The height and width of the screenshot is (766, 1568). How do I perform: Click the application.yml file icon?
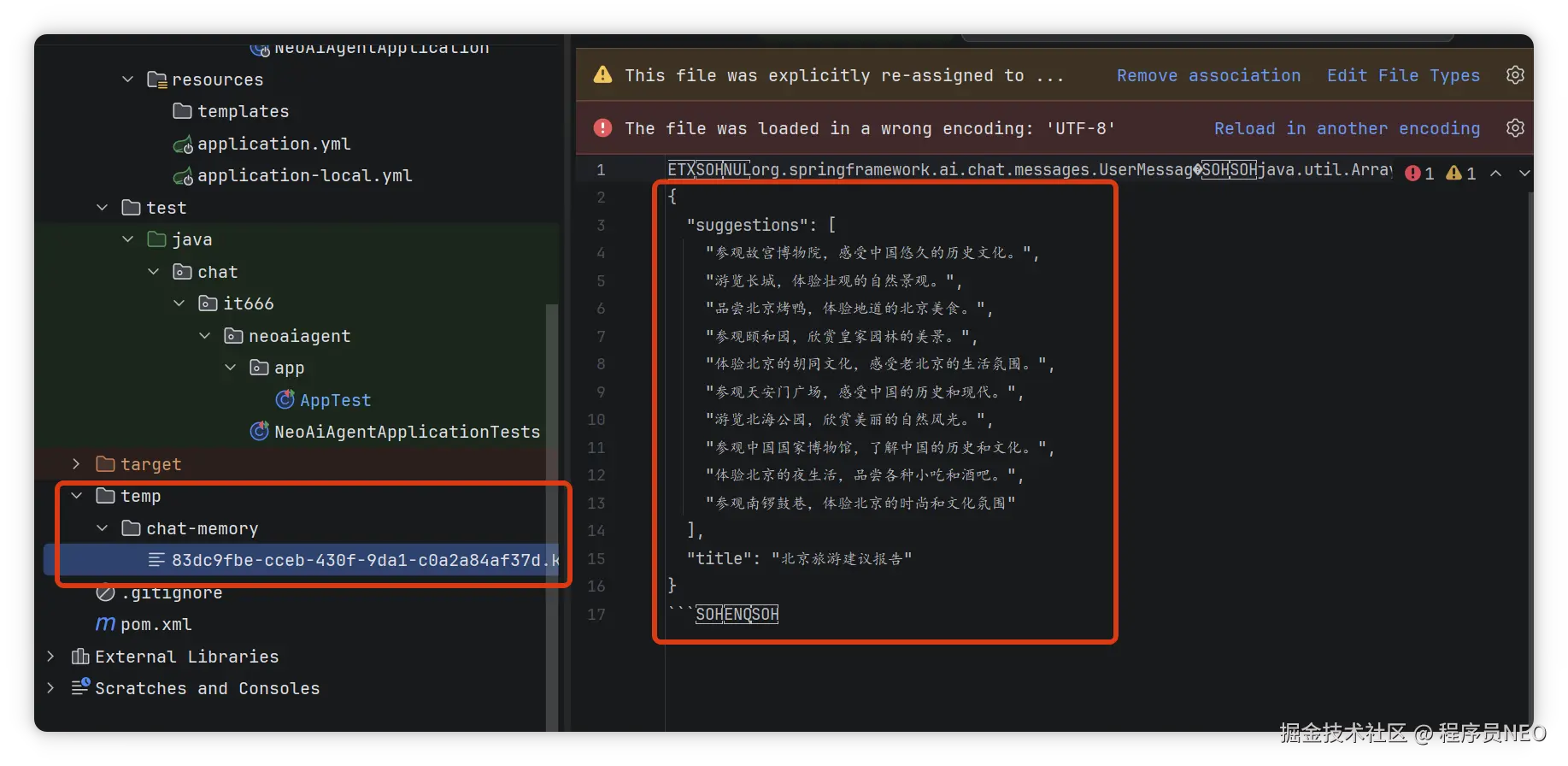(183, 144)
